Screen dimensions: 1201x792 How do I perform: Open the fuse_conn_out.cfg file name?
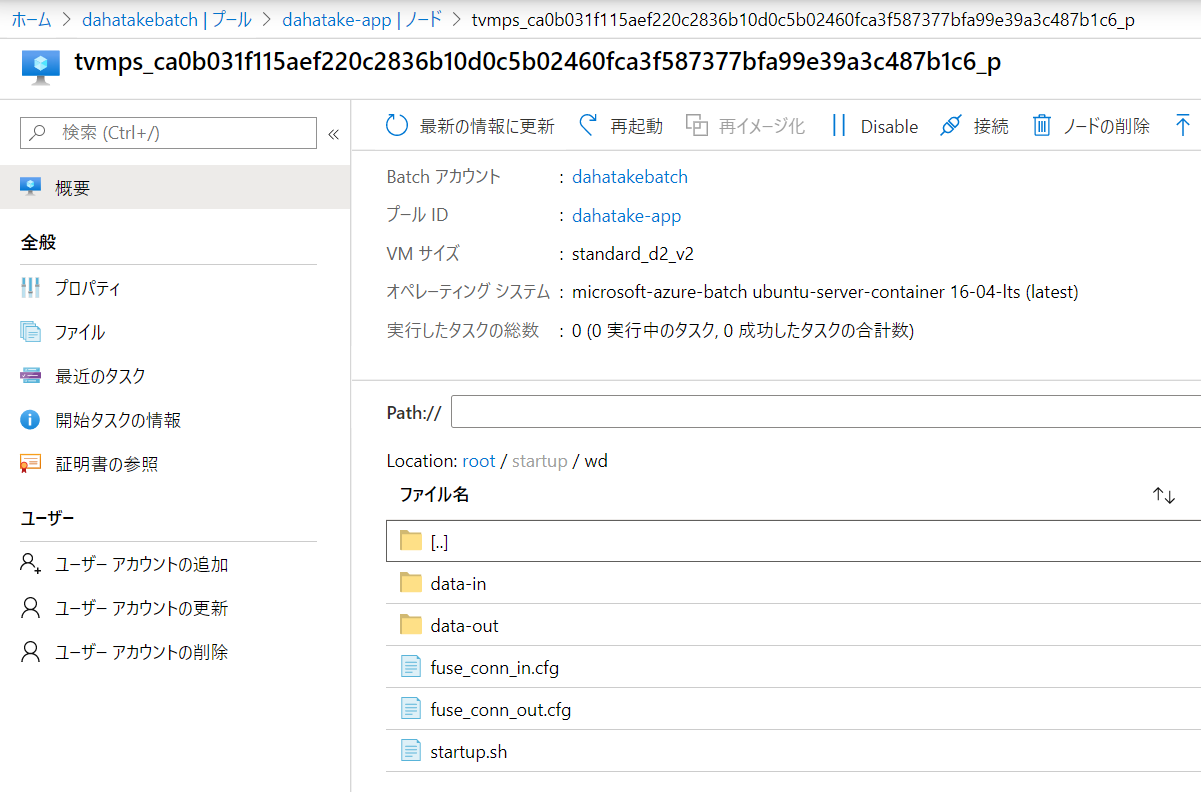click(500, 709)
